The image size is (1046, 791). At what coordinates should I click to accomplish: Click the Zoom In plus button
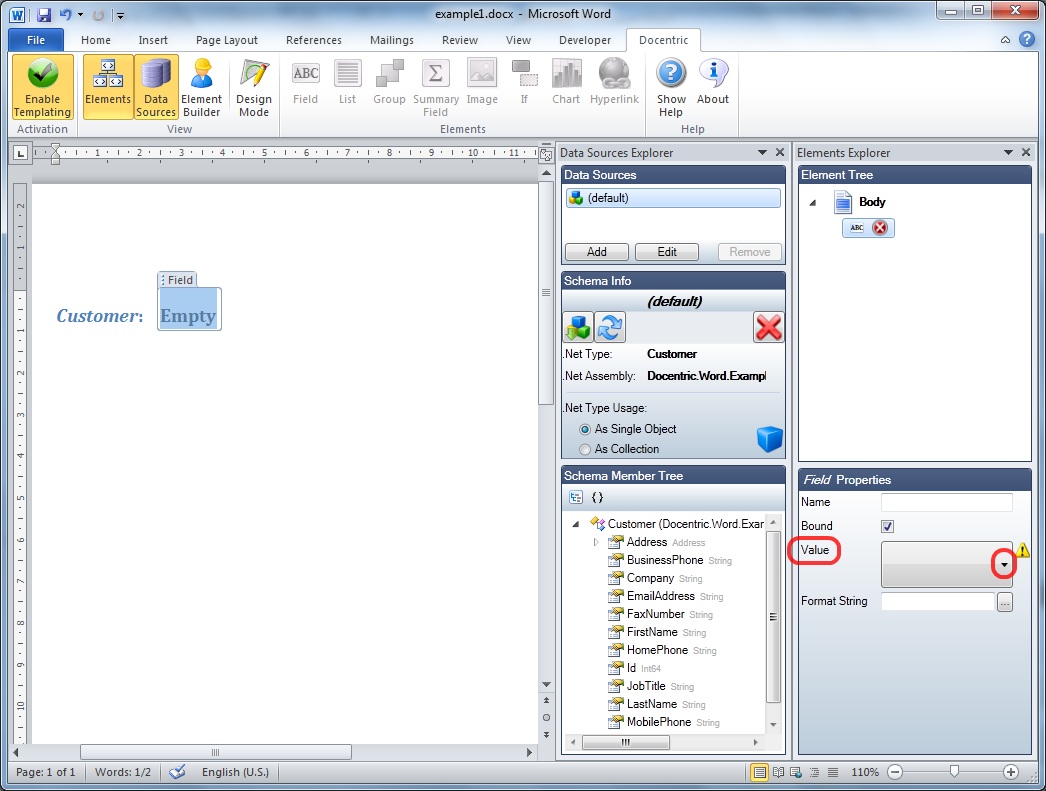[1011, 772]
